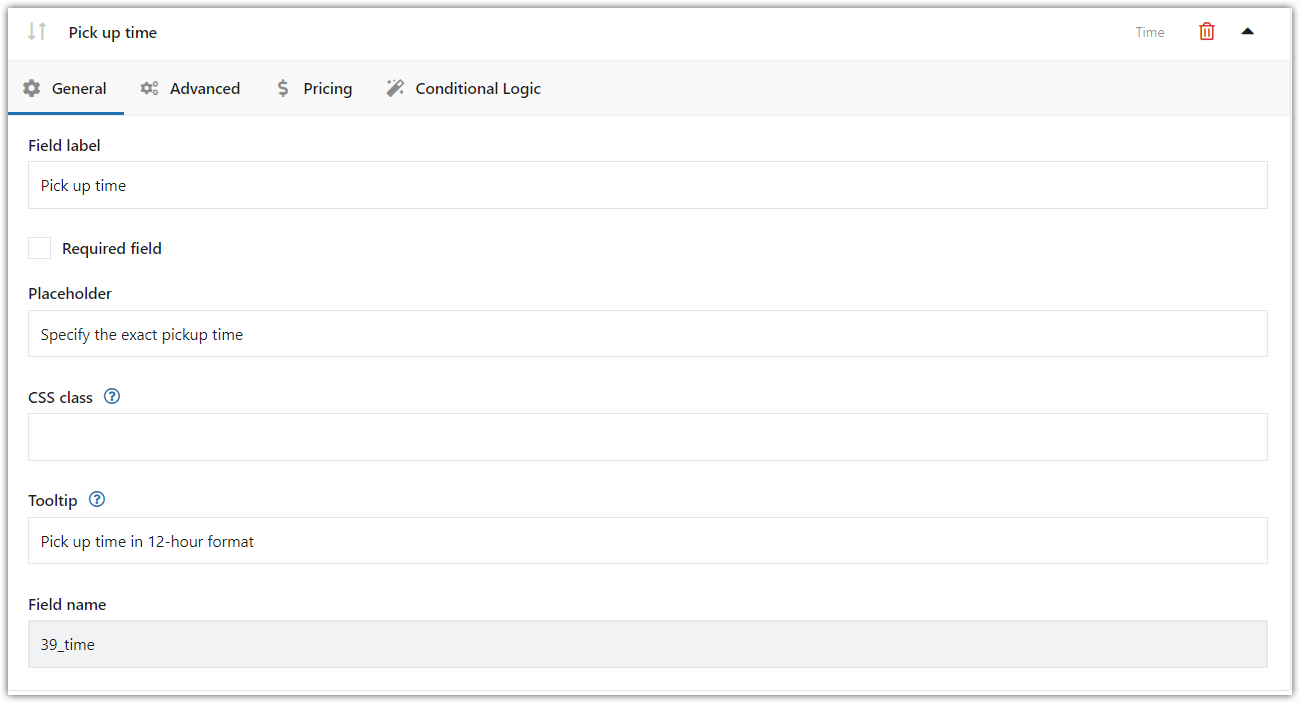Click the Pricing dollar sign icon
Screen dimensions: 1300x703
click(283, 88)
